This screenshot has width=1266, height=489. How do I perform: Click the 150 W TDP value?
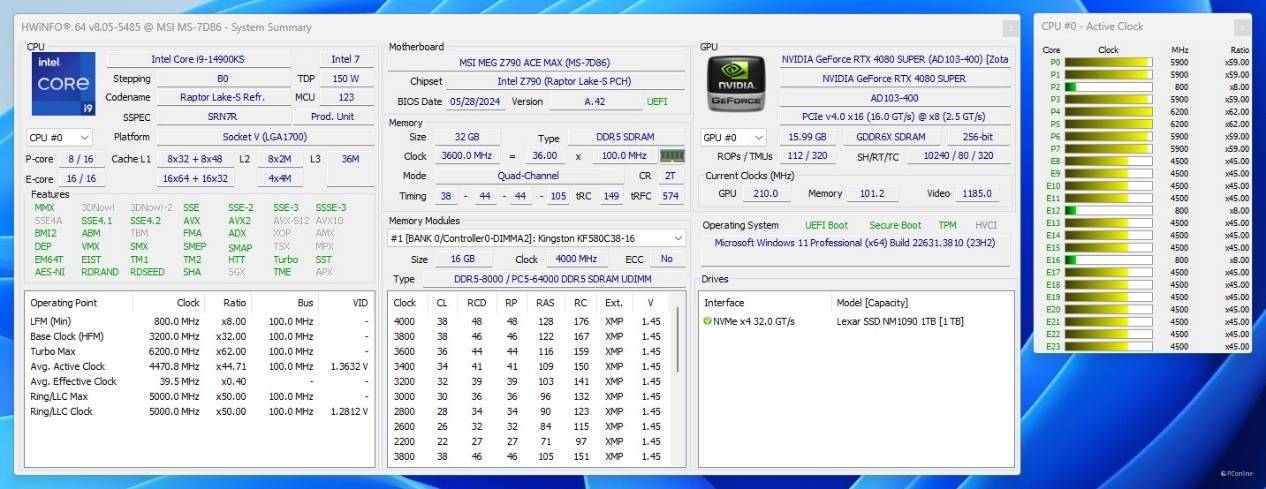point(346,78)
